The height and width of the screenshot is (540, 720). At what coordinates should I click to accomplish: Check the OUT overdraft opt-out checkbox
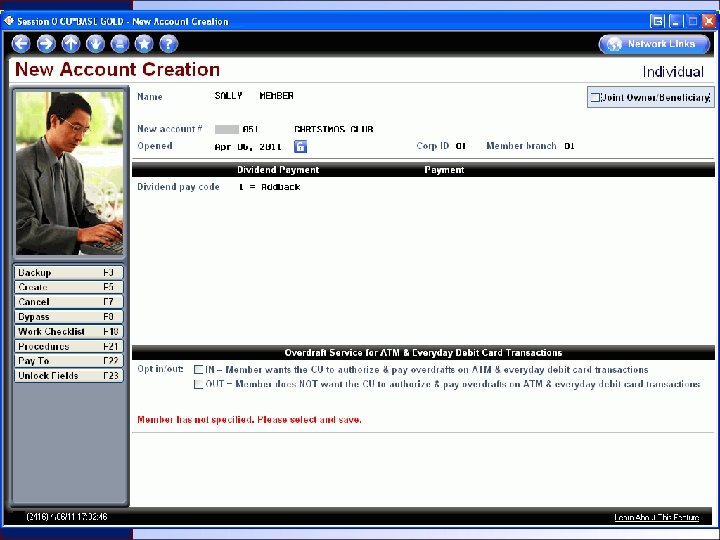(x=198, y=384)
